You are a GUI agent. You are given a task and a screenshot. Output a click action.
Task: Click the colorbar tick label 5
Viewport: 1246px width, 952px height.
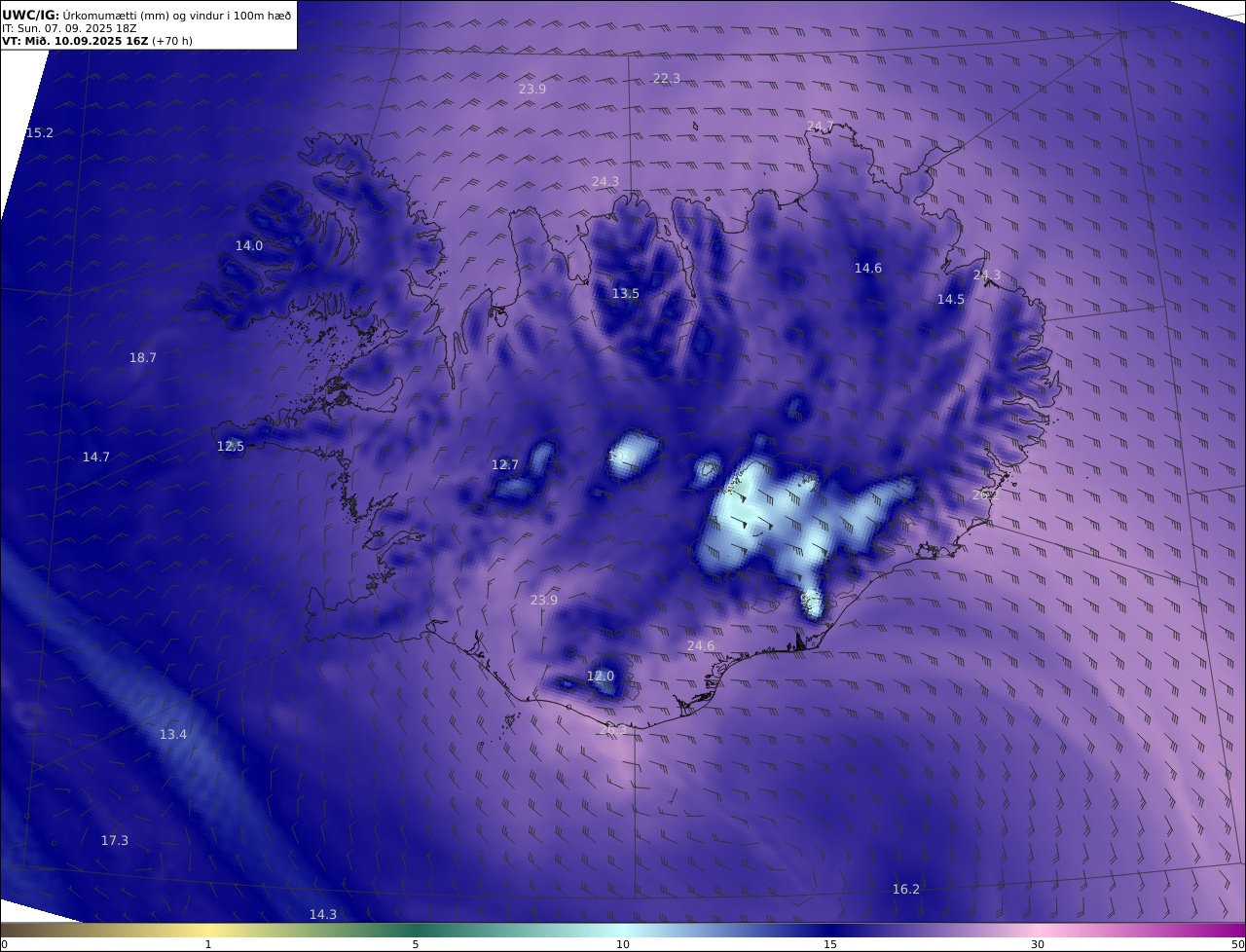416,944
